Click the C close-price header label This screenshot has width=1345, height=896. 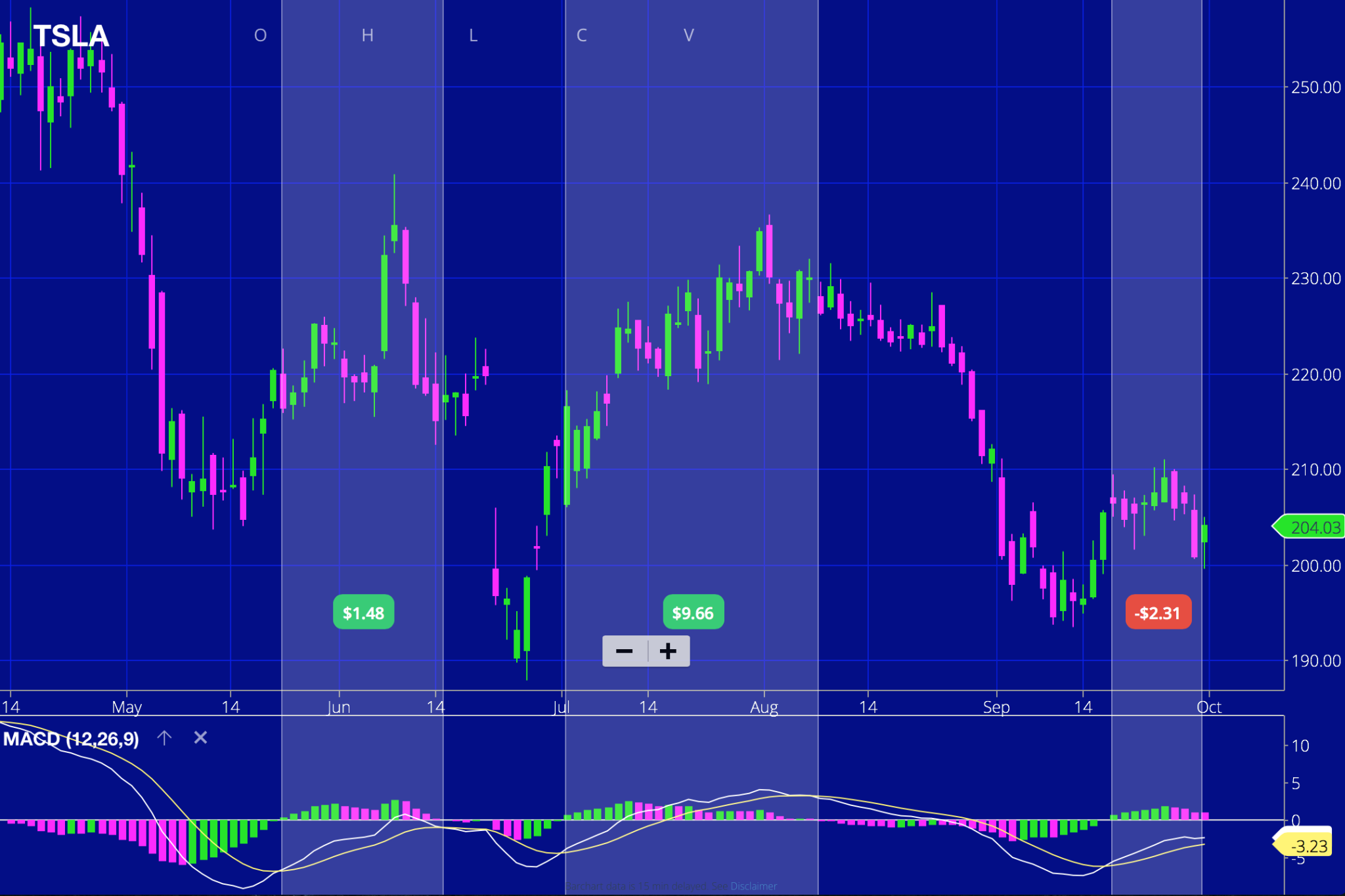pyautogui.click(x=581, y=35)
